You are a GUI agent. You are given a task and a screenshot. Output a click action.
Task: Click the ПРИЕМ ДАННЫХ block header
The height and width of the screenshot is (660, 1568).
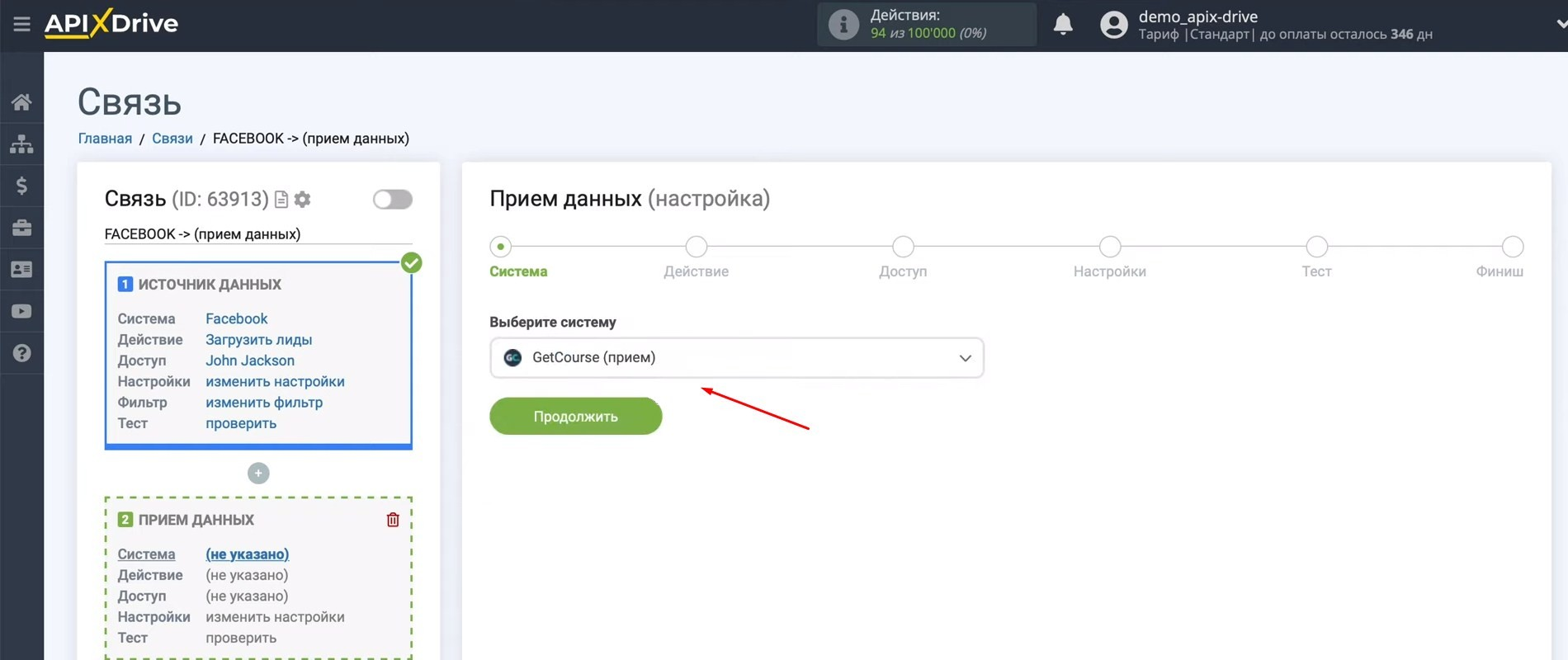tap(196, 520)
